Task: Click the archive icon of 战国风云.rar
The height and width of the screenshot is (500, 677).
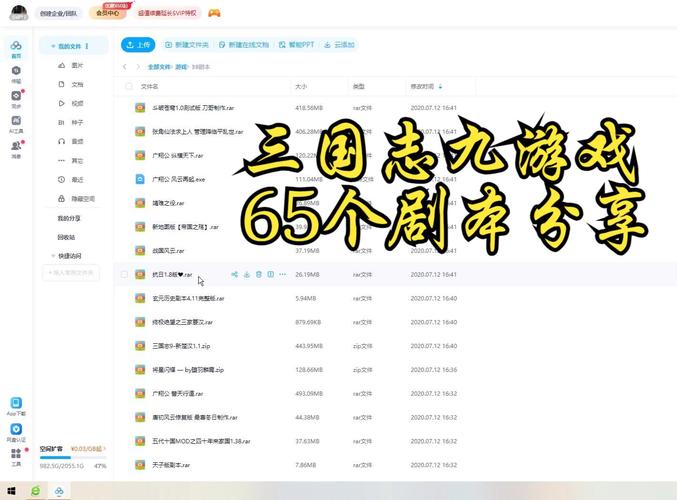Action: click(140, 250)
